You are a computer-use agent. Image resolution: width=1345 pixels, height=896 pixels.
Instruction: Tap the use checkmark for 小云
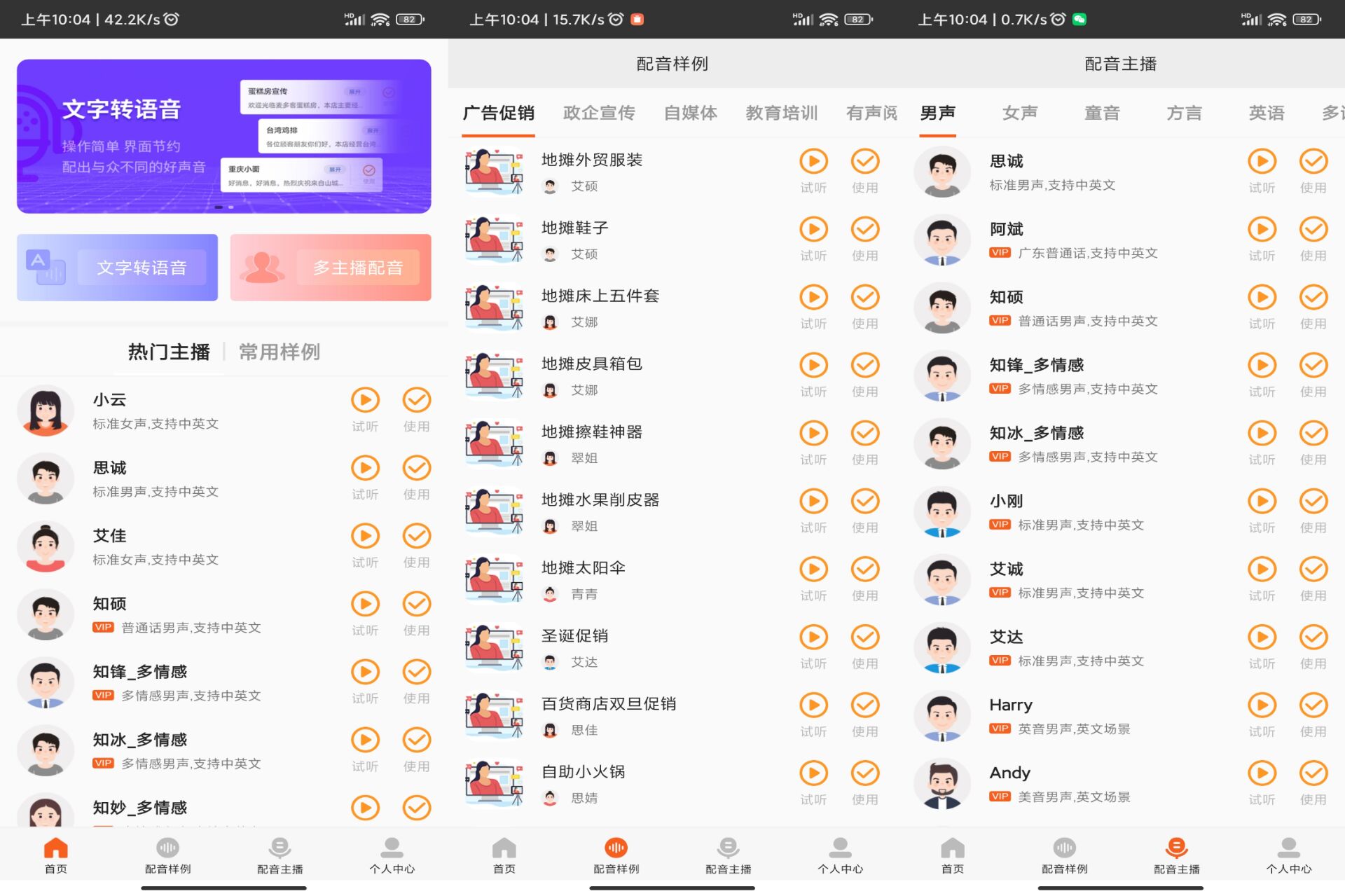(x=416, y=401)
